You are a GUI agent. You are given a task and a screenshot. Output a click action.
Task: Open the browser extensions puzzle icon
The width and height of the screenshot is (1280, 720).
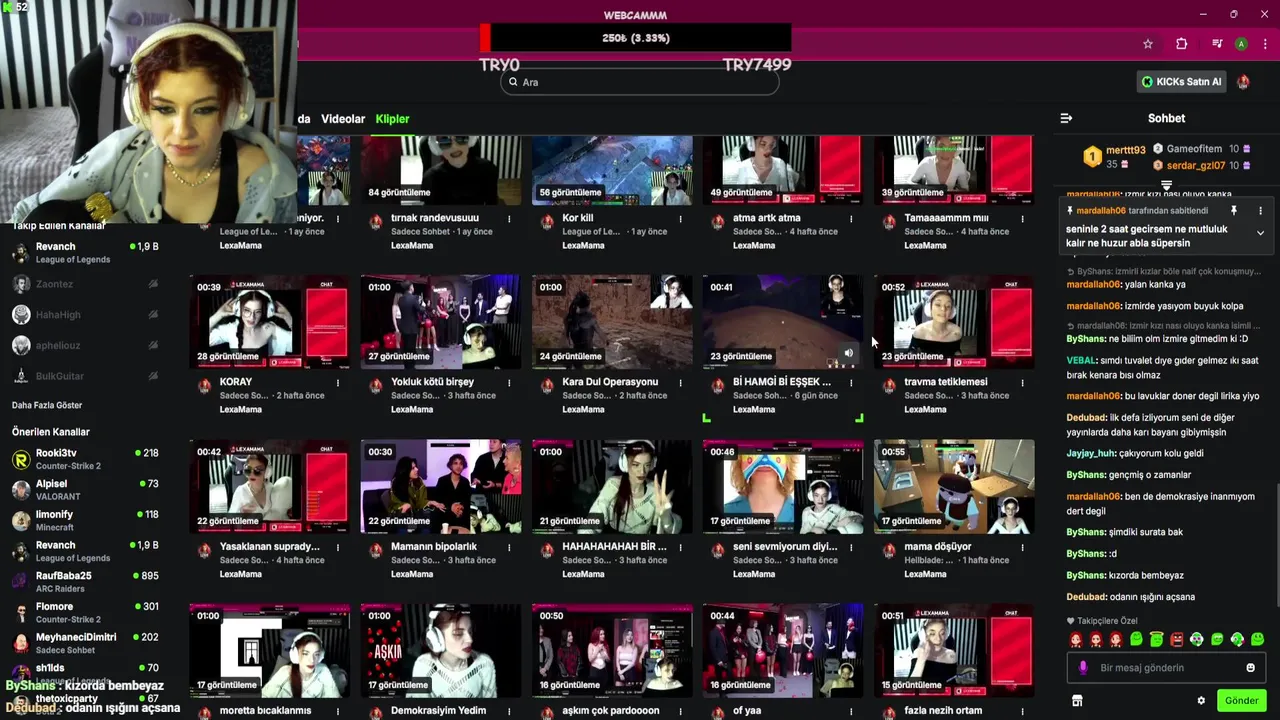pos(1181,44)
